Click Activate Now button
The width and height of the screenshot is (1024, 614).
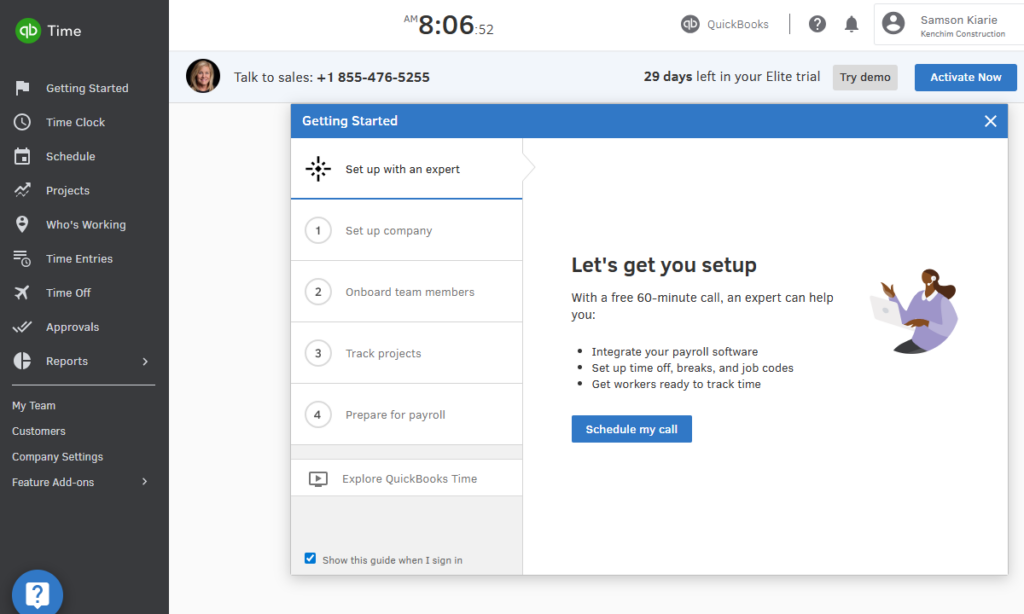point(965,77)
